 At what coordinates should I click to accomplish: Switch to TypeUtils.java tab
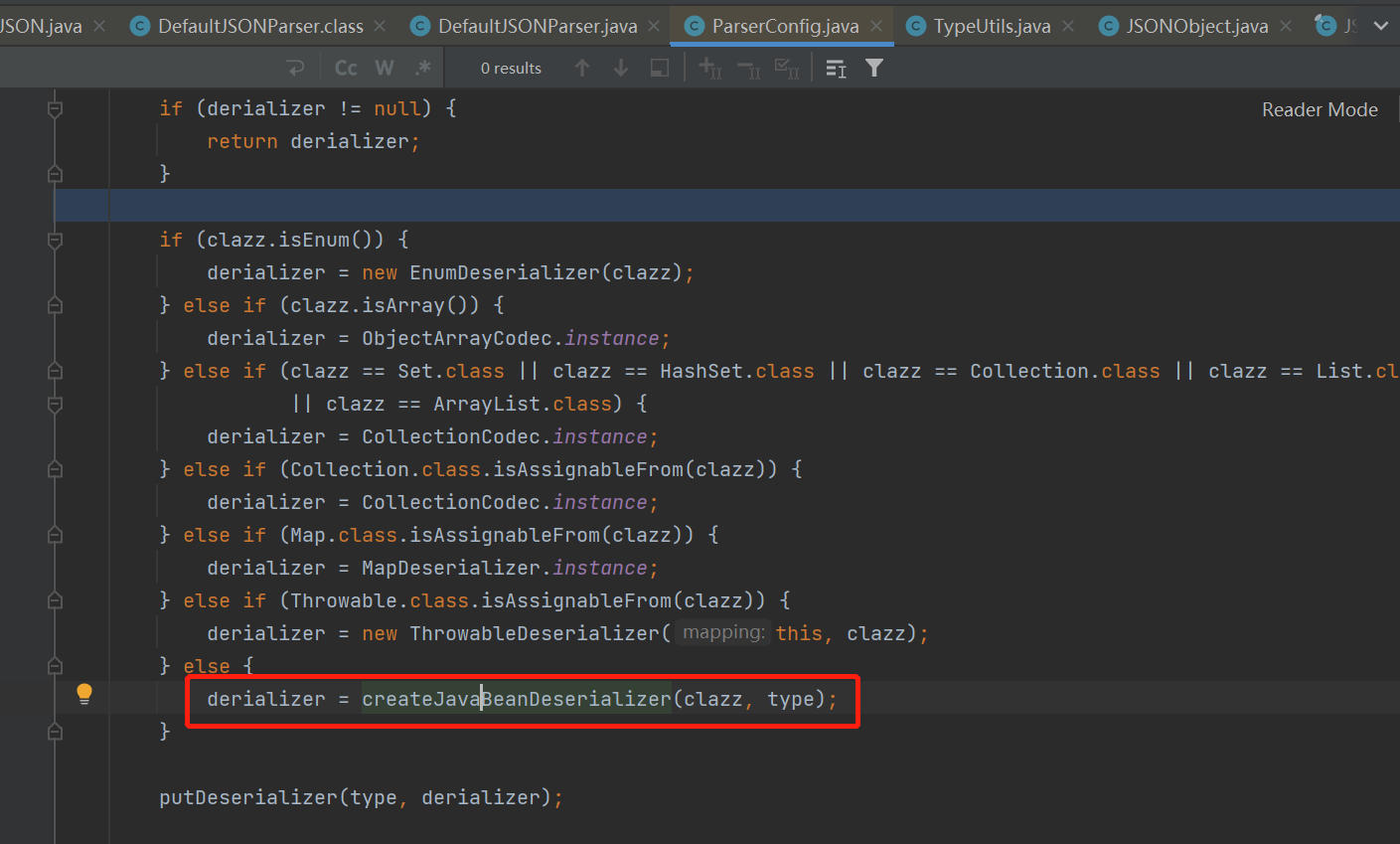tap(991, 26)
